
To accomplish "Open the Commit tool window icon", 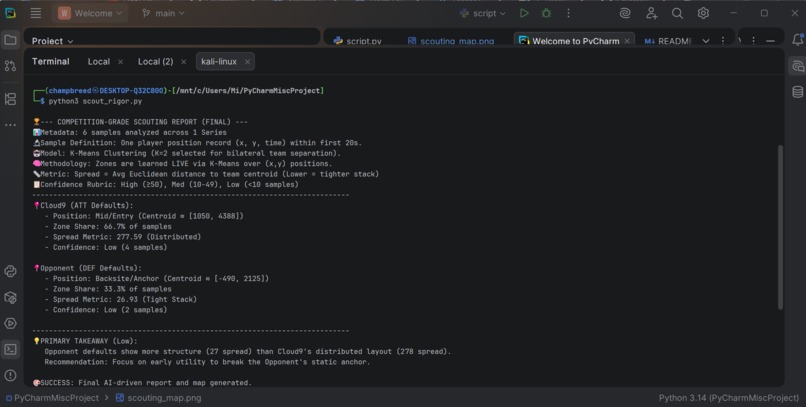I will click(10, 66).
